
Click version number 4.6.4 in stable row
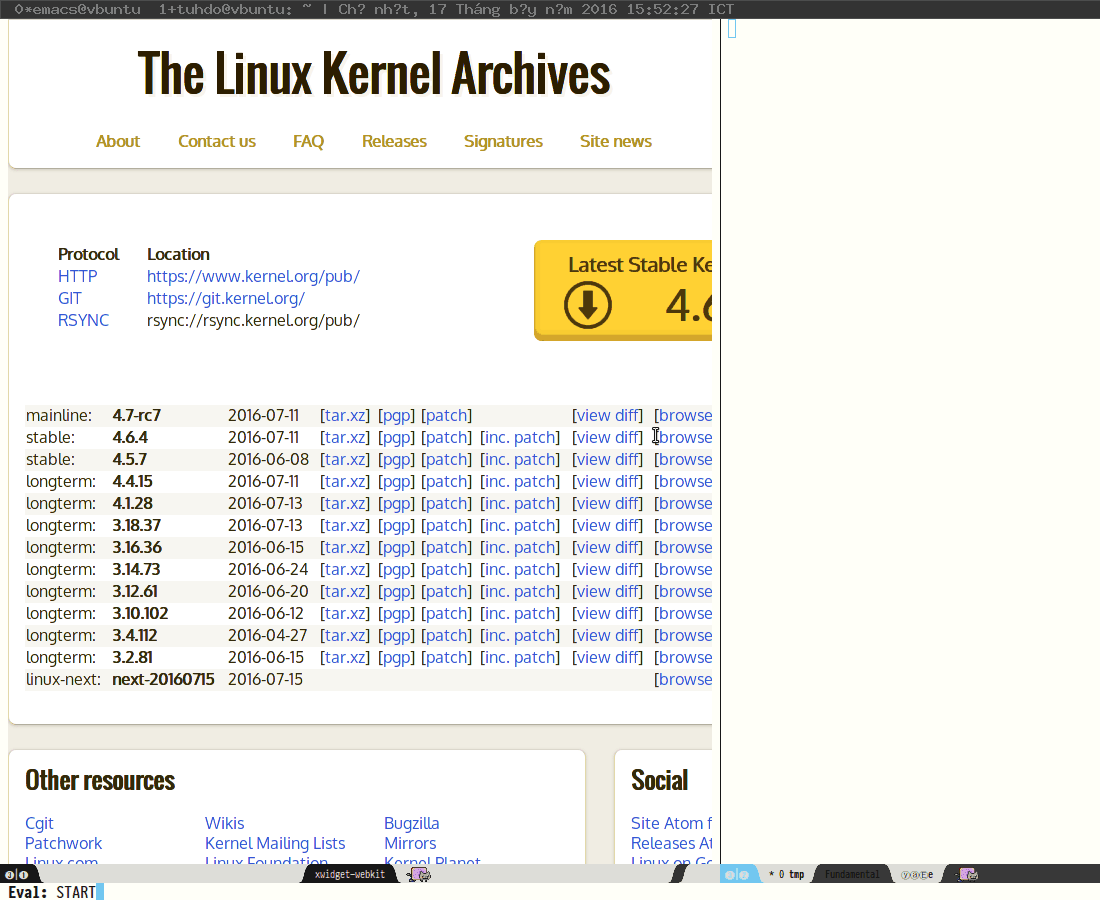click(x=130, y=437)
